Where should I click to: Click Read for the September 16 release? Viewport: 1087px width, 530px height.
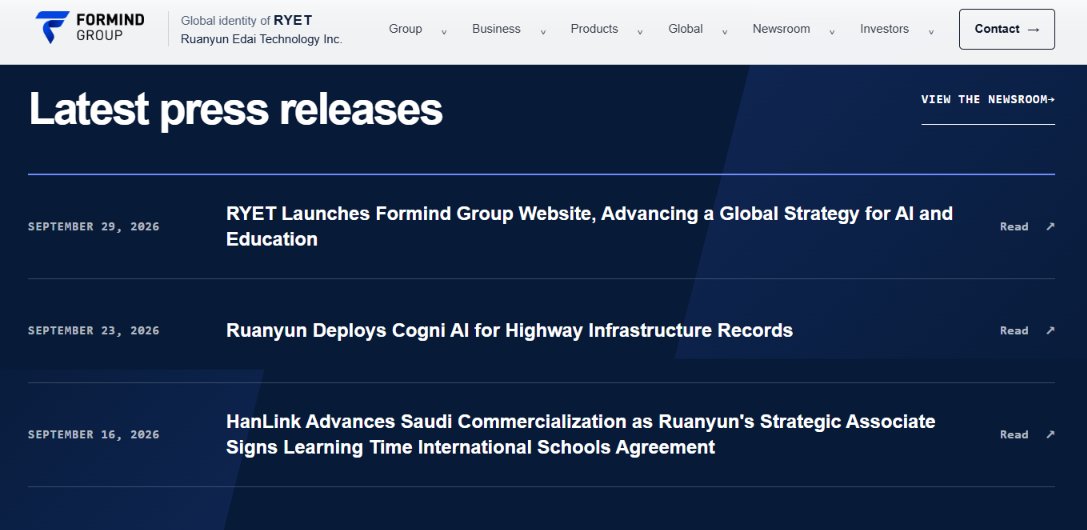click(1014, 434)
